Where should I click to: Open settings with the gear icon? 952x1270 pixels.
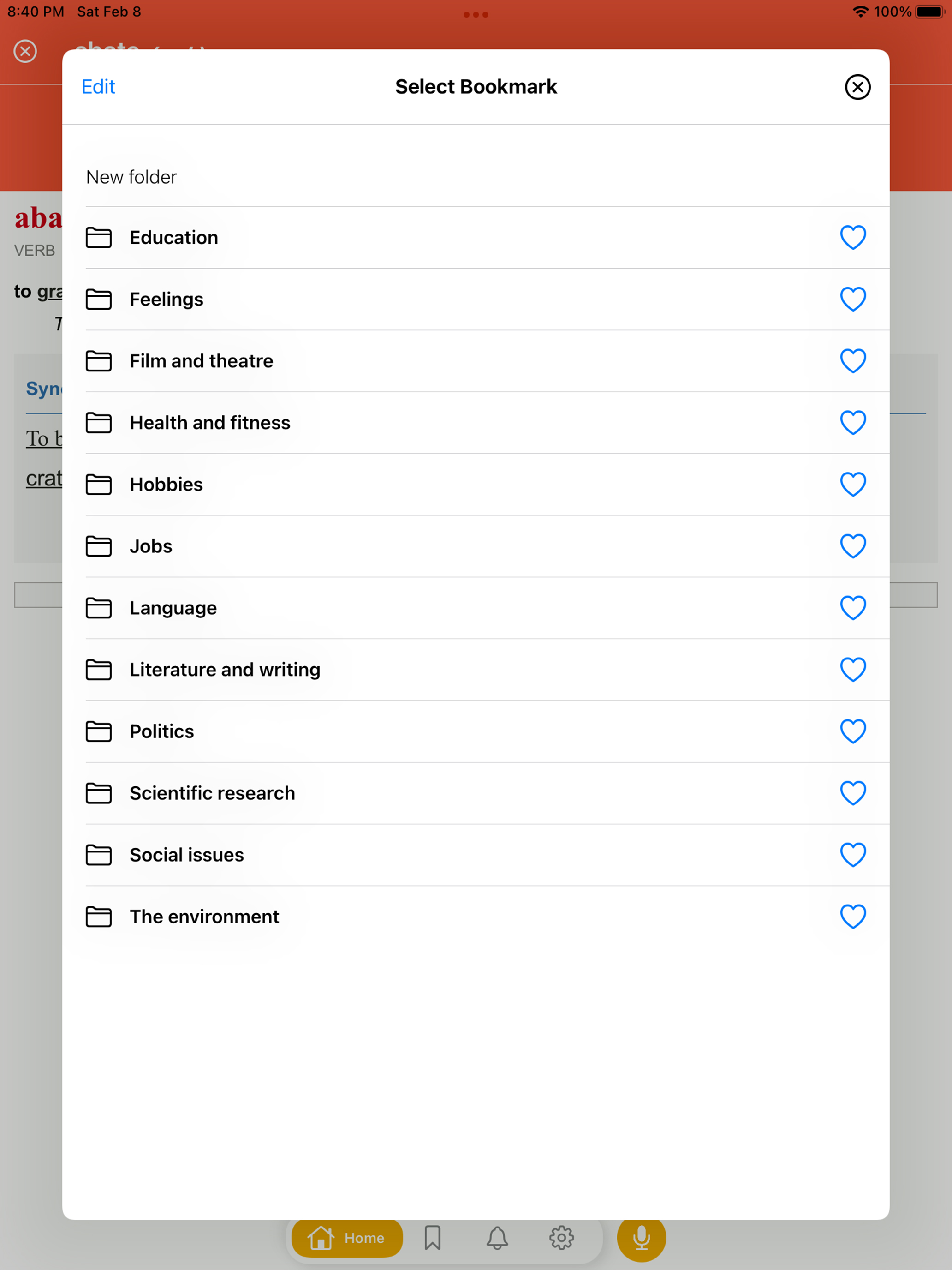[561, 1238]
